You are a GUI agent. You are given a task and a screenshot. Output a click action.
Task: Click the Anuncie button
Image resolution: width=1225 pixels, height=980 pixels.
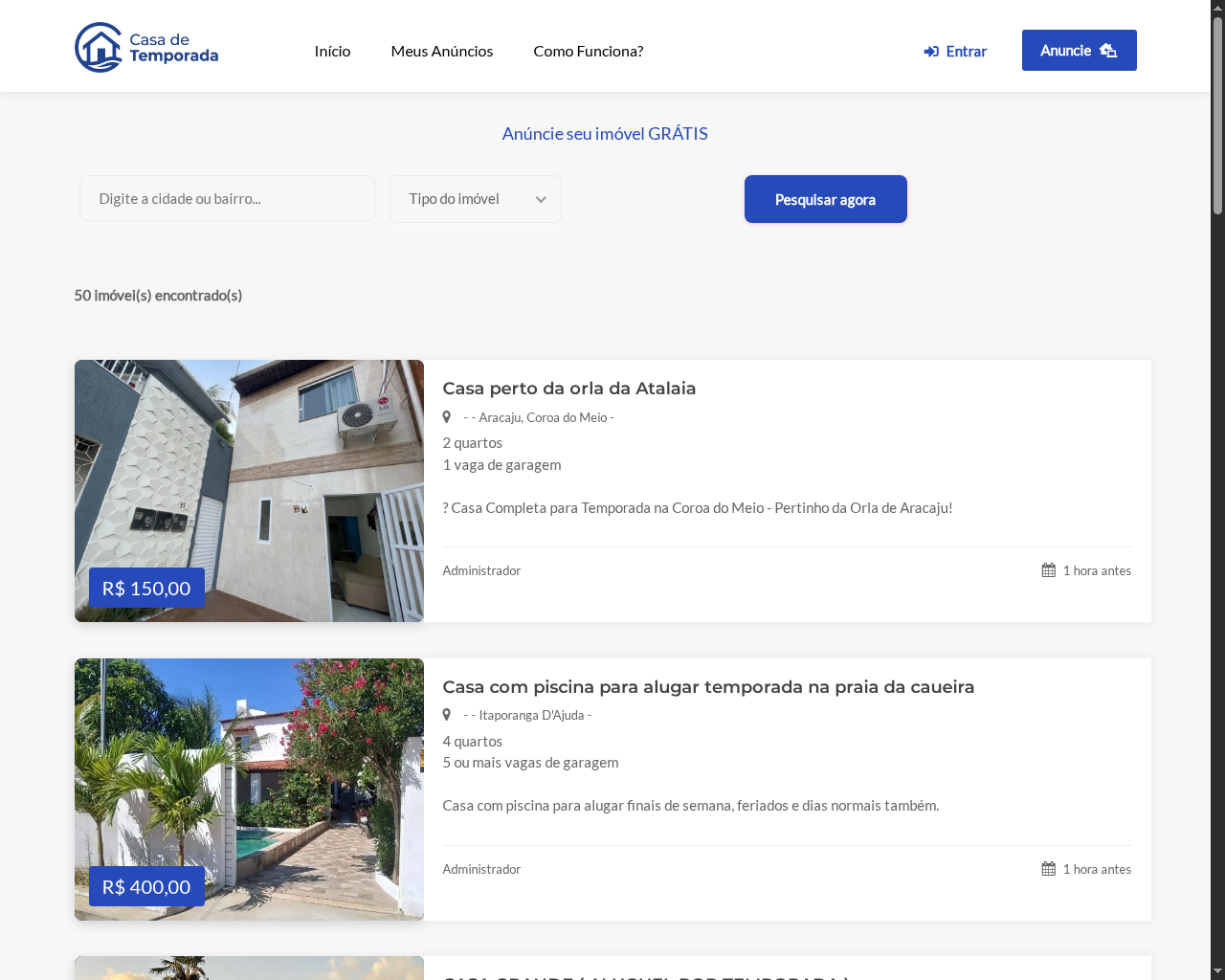tap(1080, 51)
